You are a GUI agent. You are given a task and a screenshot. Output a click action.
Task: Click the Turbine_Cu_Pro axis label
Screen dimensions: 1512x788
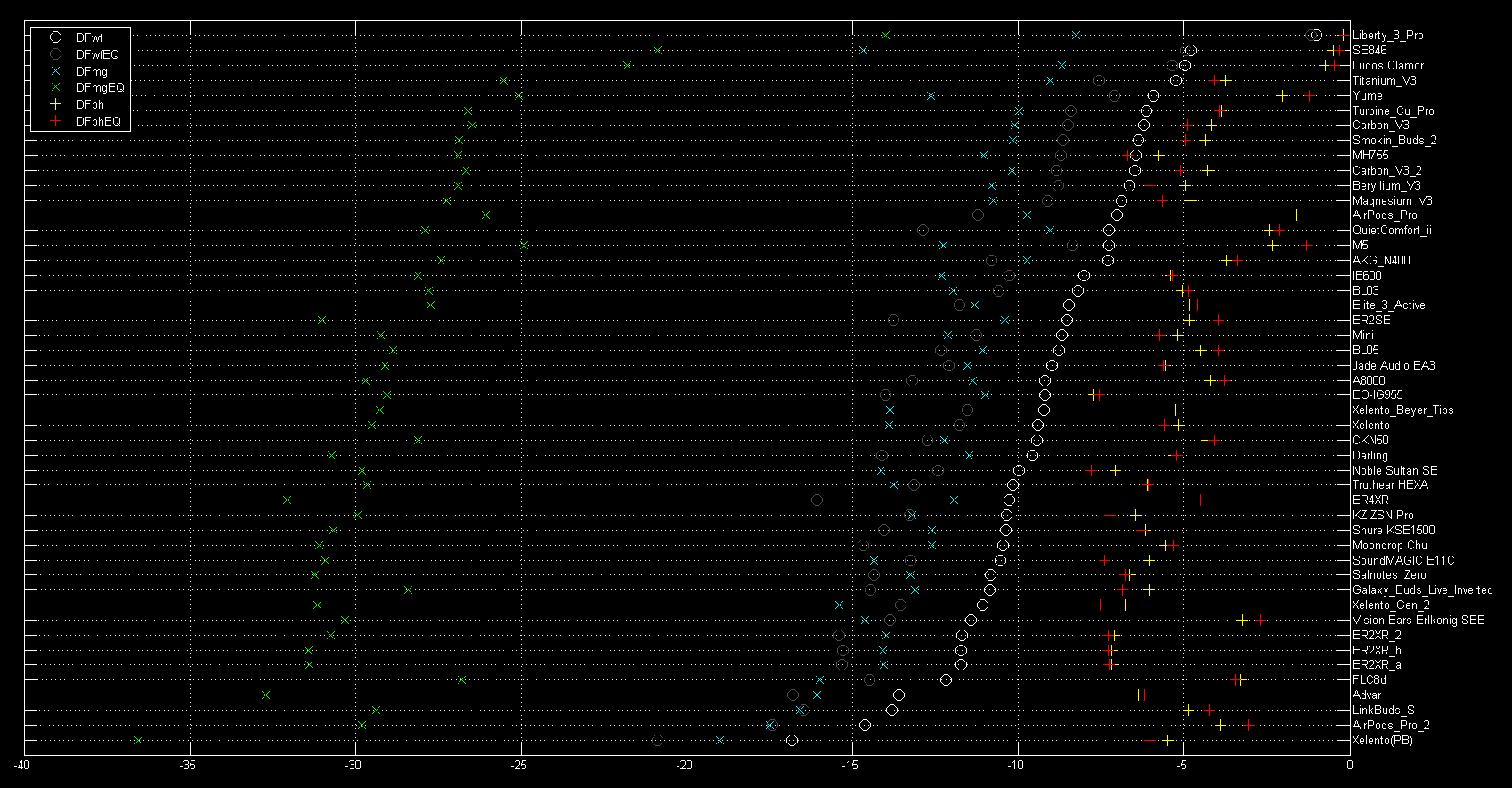pos(1394,110)
